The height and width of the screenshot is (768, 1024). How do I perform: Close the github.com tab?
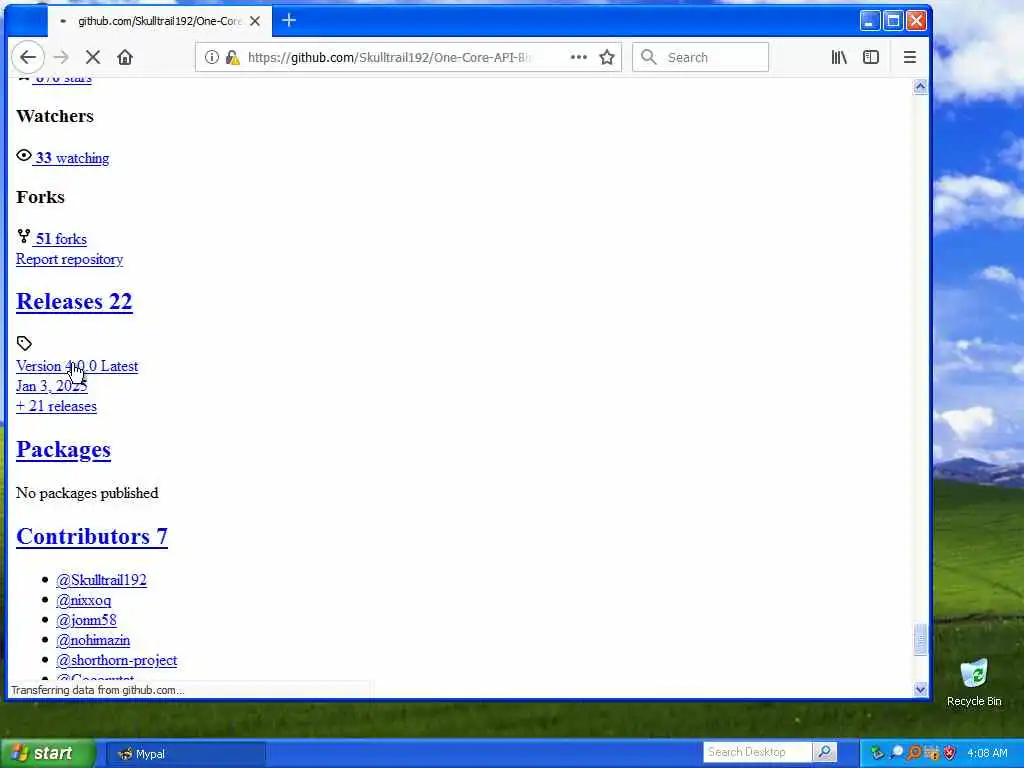tap(255, 21)
